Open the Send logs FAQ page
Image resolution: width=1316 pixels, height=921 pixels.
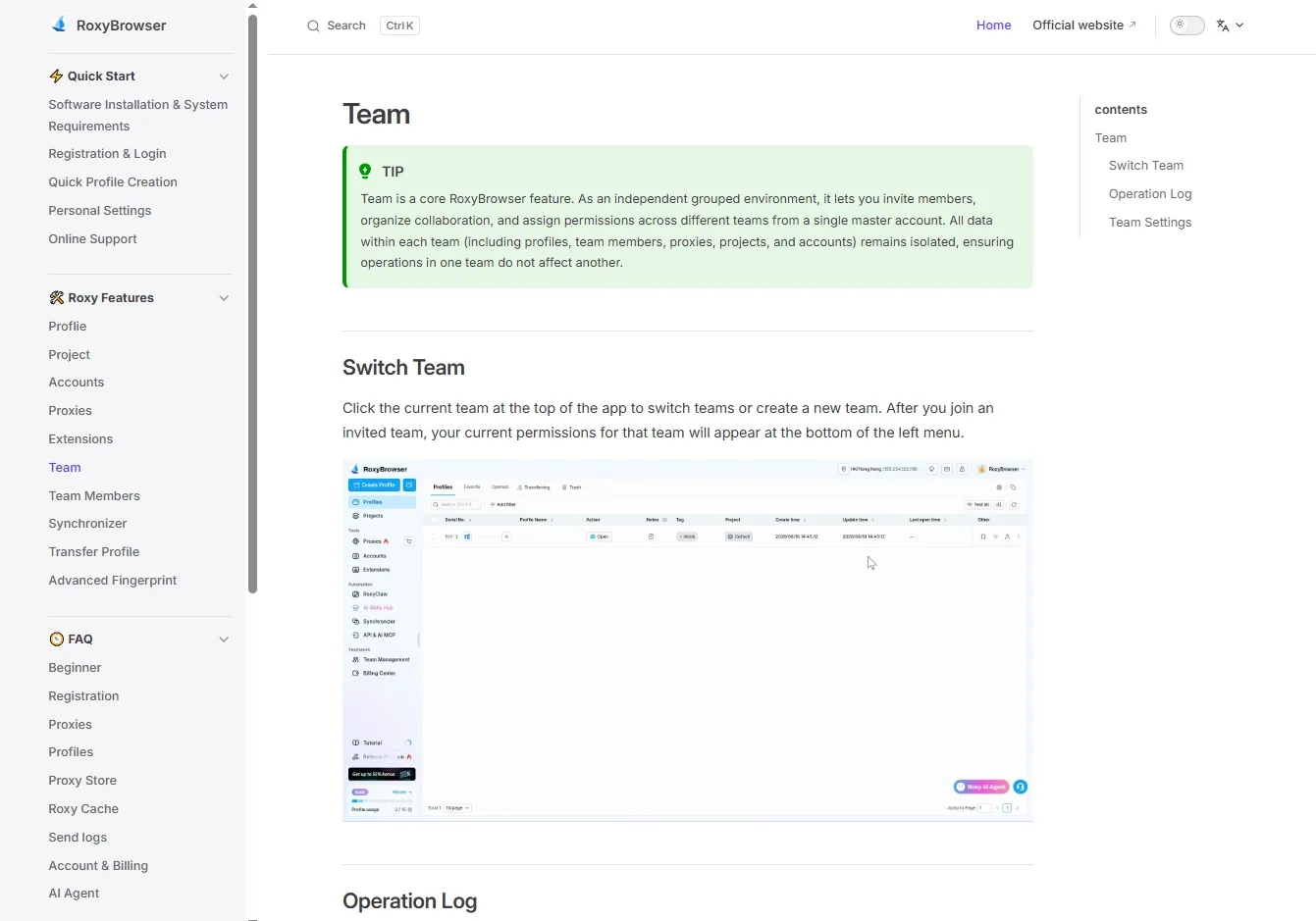pos(78,838)
